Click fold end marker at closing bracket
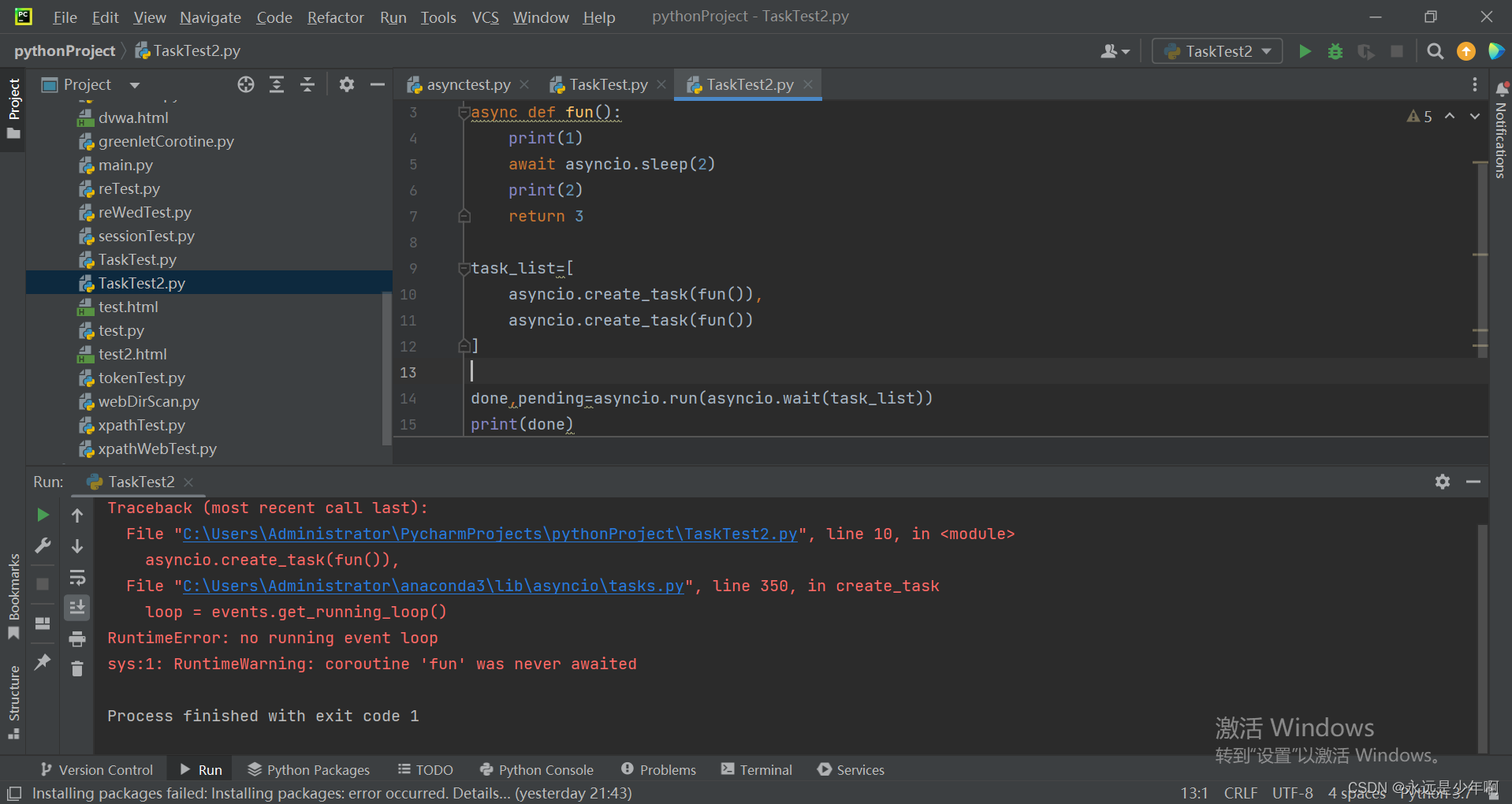1512x804 pixels. coord(464,346)
